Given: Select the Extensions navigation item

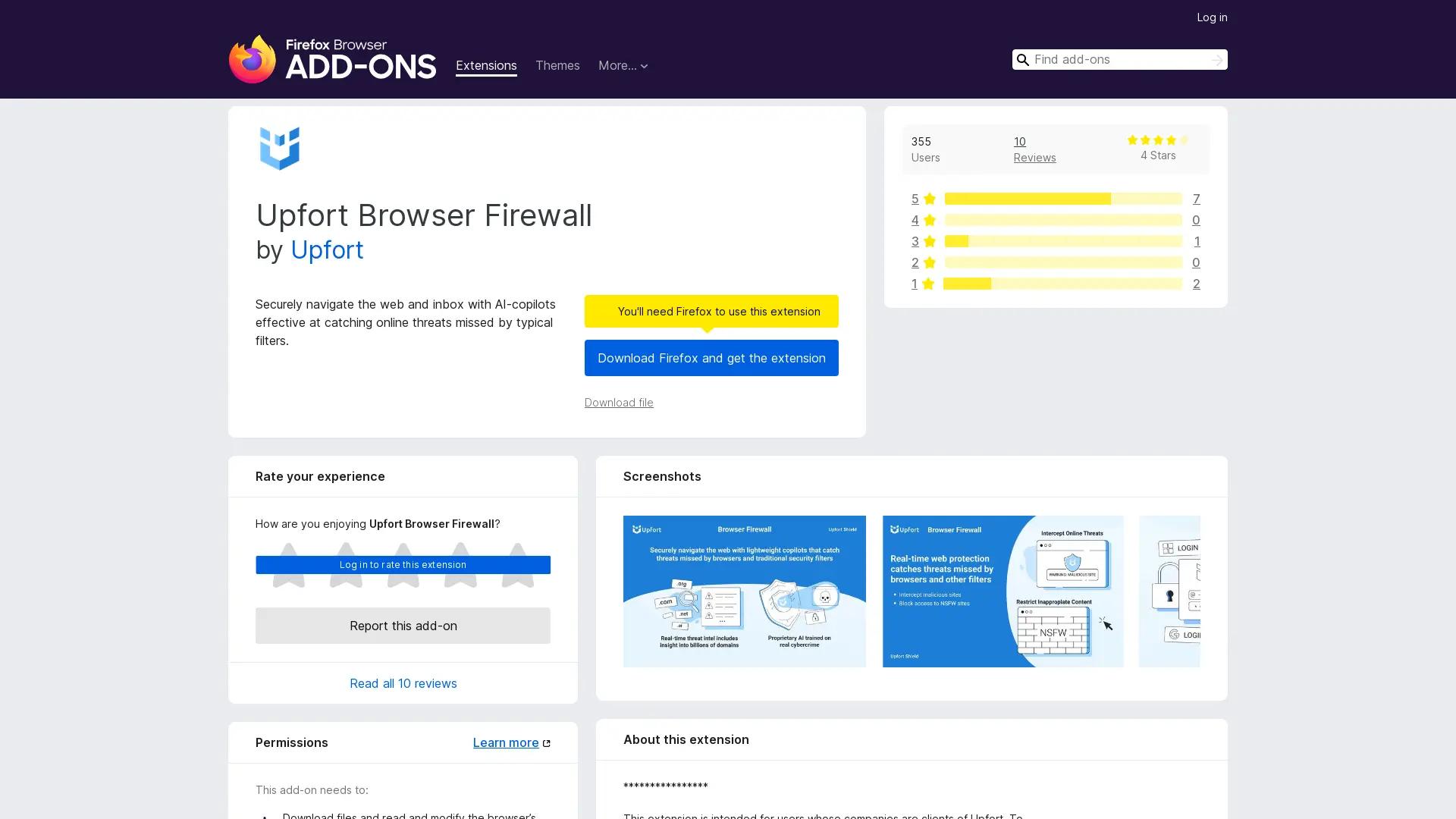Looking at the screenshot, I should click(x=486, y=66).
